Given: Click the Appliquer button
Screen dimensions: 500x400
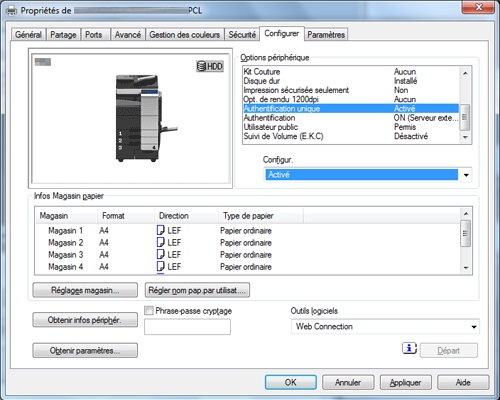Looking at the screenshot, I should coord(406,382).
